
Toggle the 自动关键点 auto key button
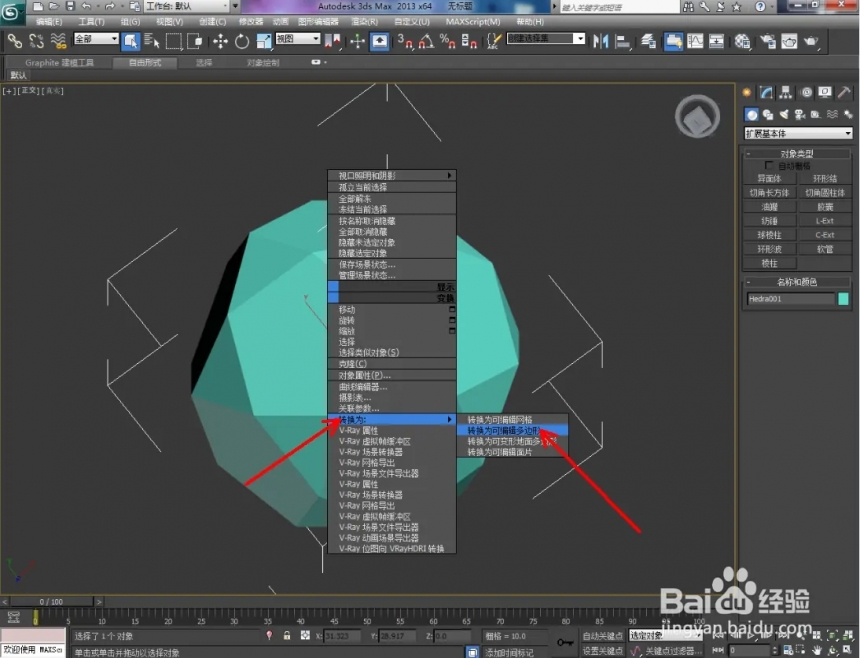[x=602, y=636]
